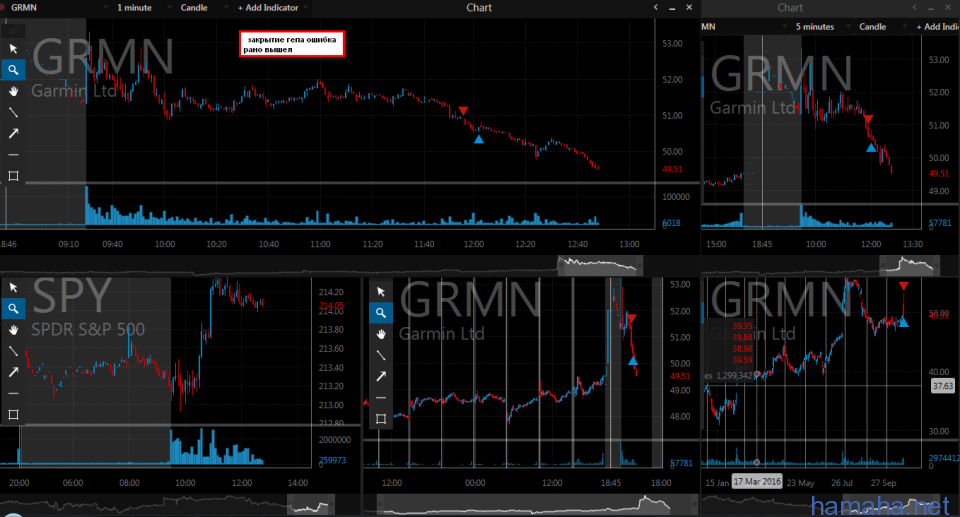Click '214.05' last price on SPY axis
Screen dimensions: 960x517
coord(331,306)
